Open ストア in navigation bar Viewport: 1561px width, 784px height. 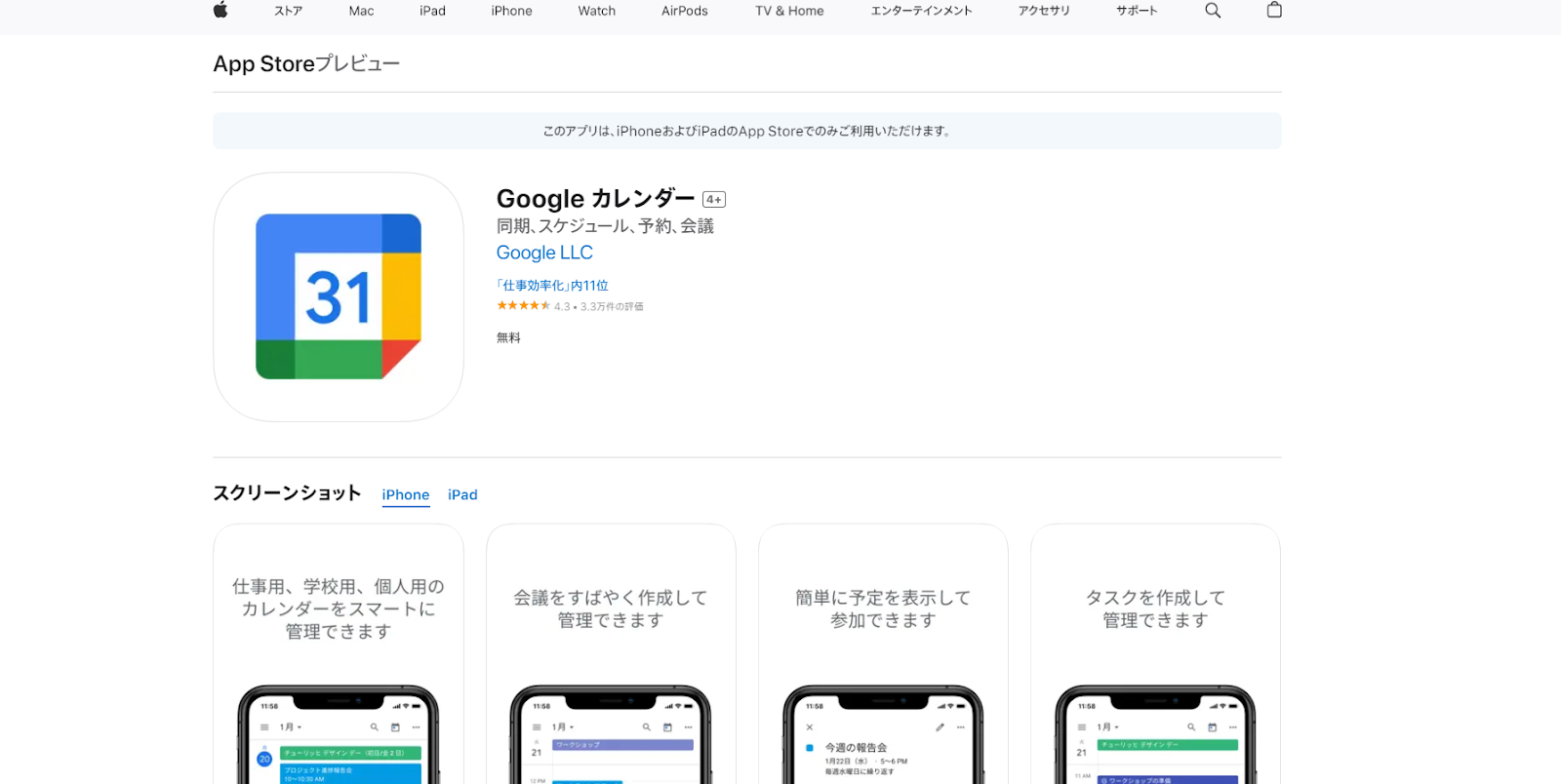[x=288, y=11]
